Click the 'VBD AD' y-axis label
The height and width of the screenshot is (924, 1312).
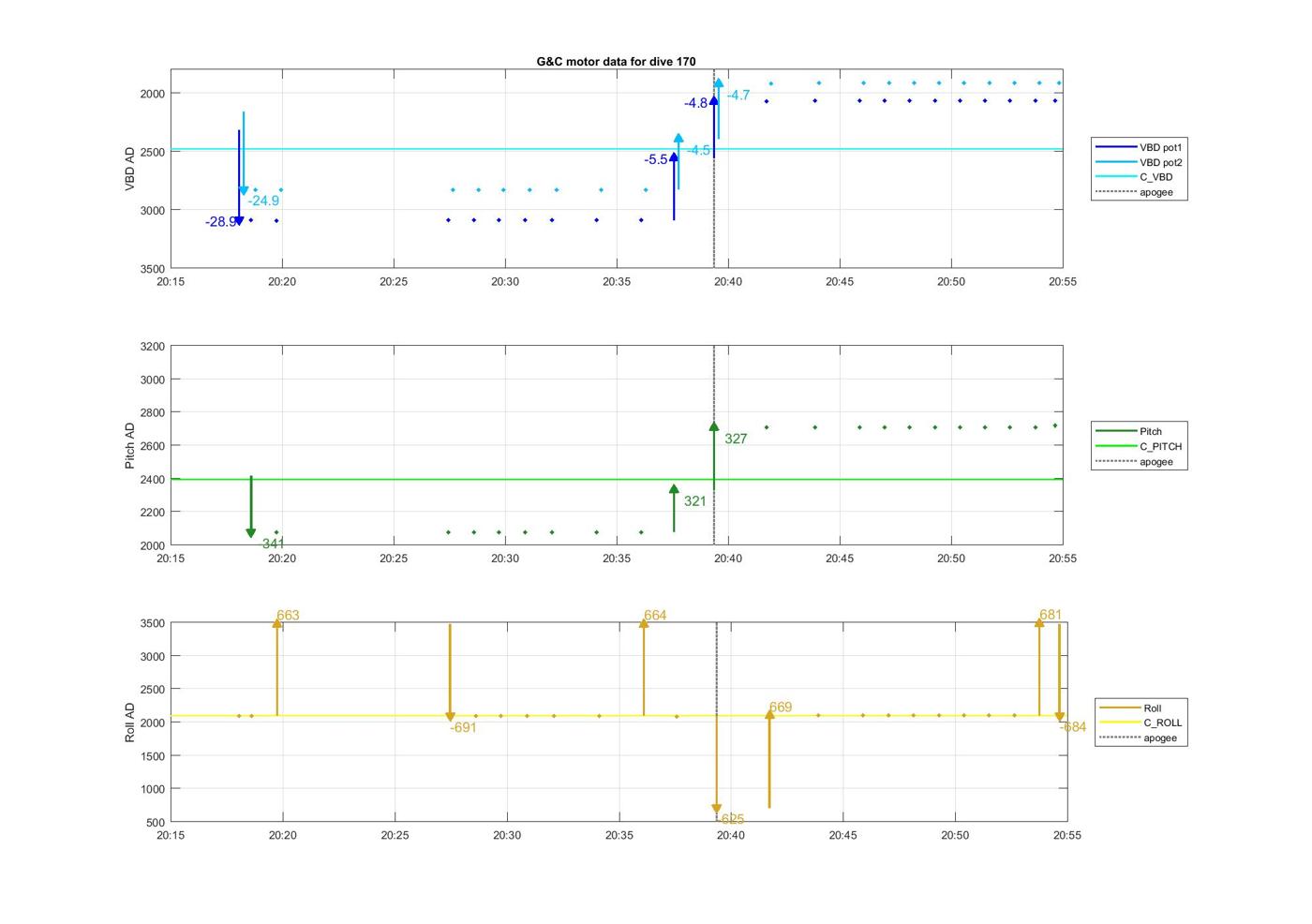[x=130, y=169]
